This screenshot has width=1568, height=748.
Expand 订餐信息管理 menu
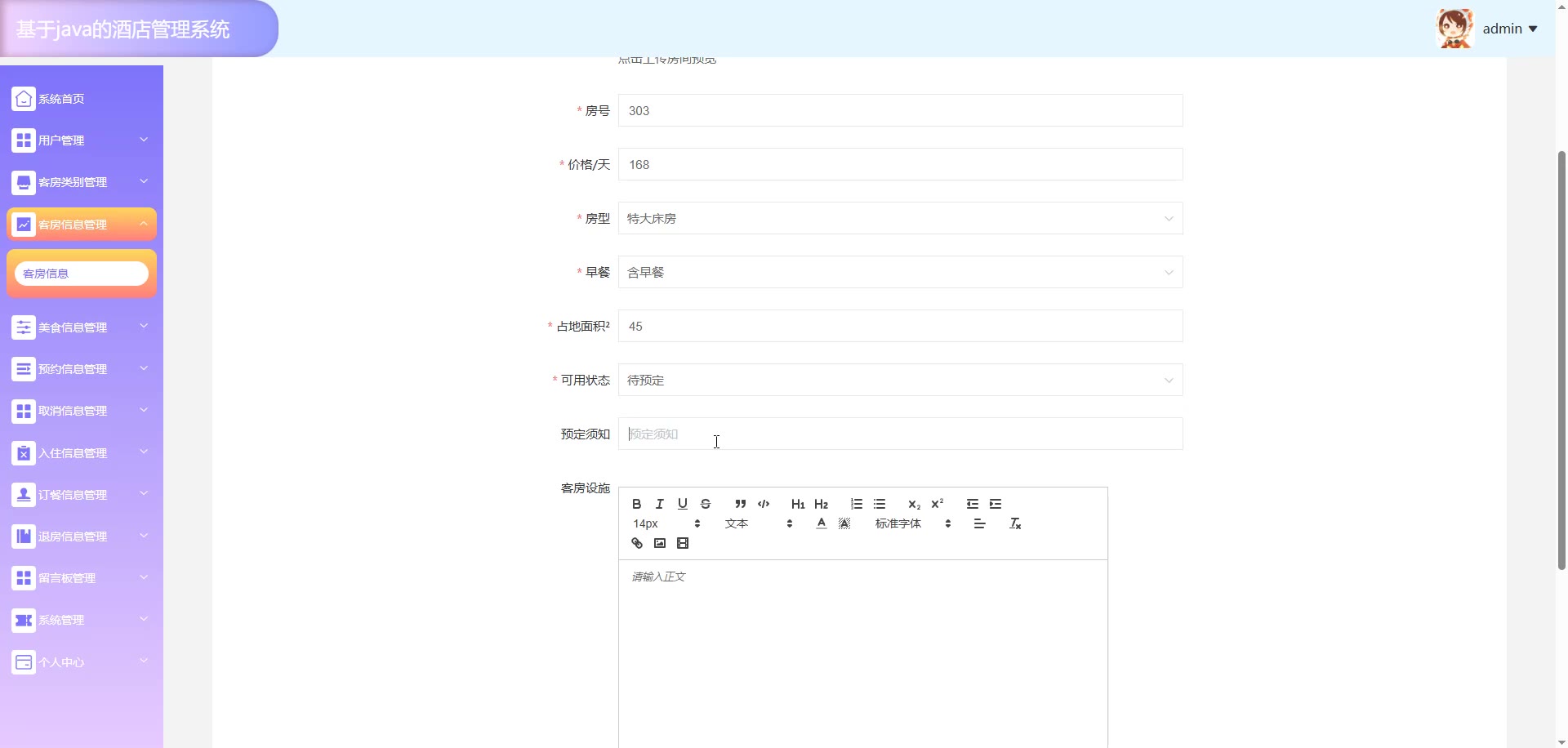pyautogui.click(x=82, y=495)
